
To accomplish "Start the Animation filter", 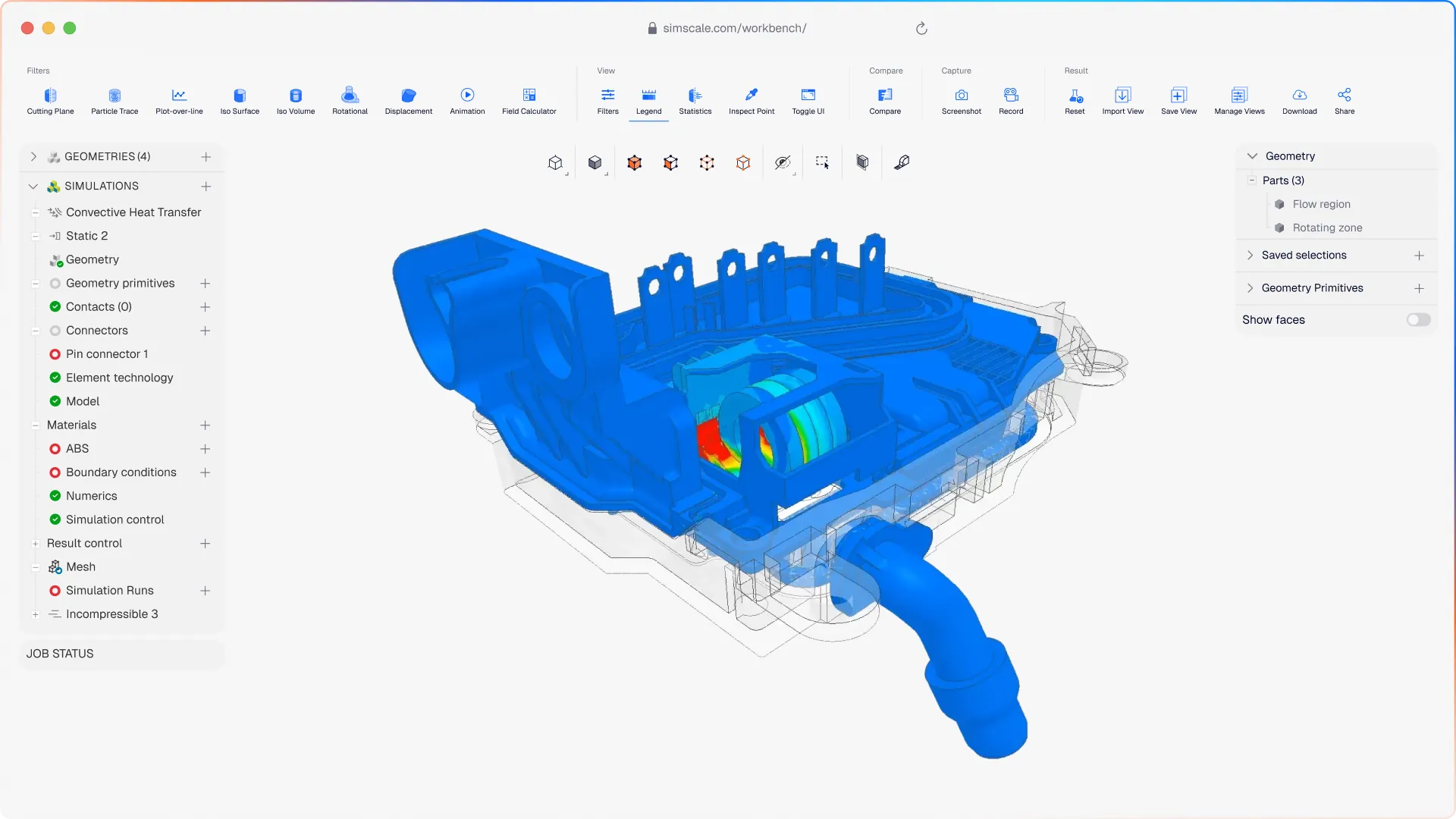I will tap(467, 101).
